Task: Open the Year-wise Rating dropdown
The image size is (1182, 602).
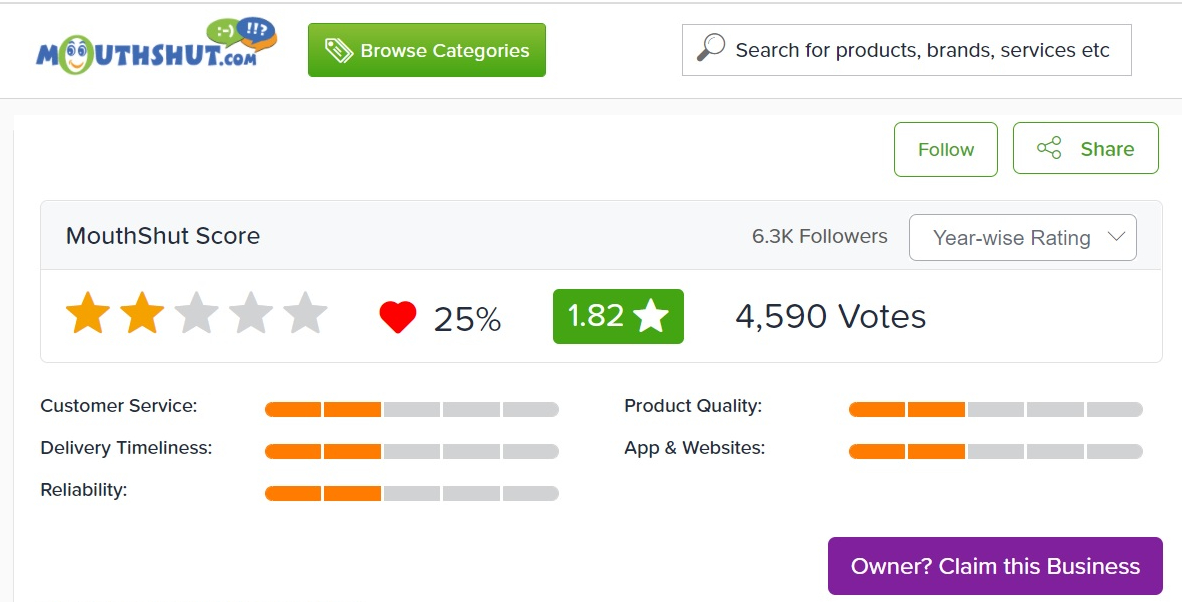Action: [1010, 238]
